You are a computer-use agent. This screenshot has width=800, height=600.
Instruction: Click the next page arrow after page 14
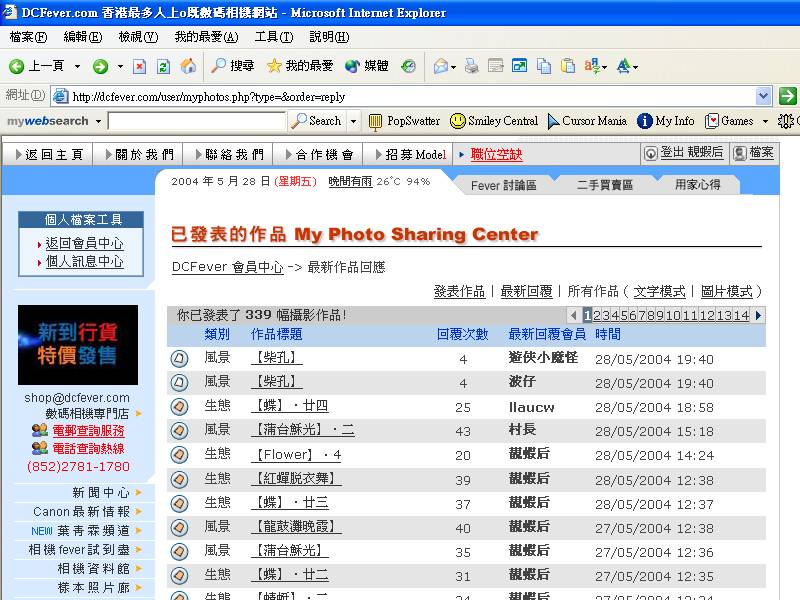coord(758,315)
